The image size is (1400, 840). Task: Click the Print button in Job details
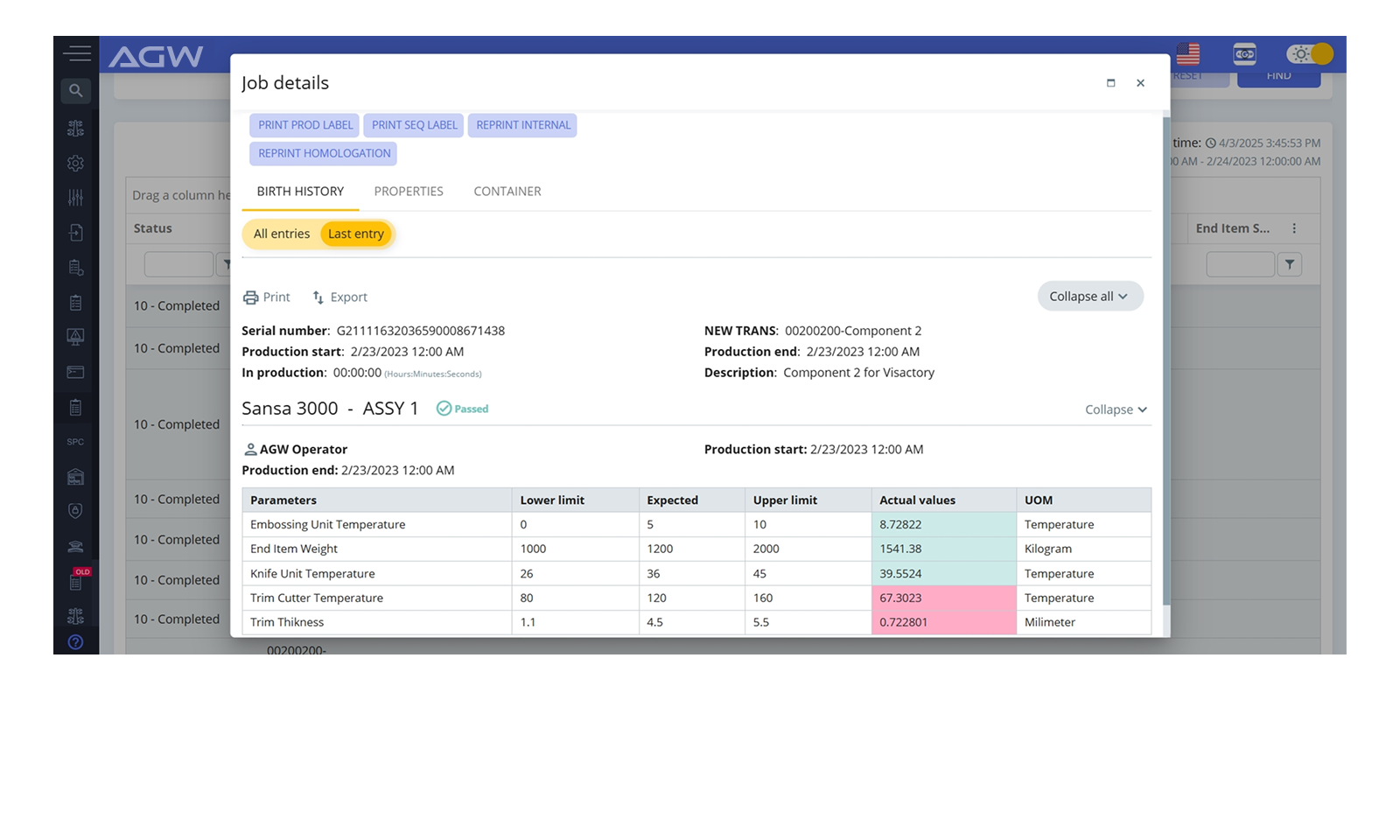267,297
